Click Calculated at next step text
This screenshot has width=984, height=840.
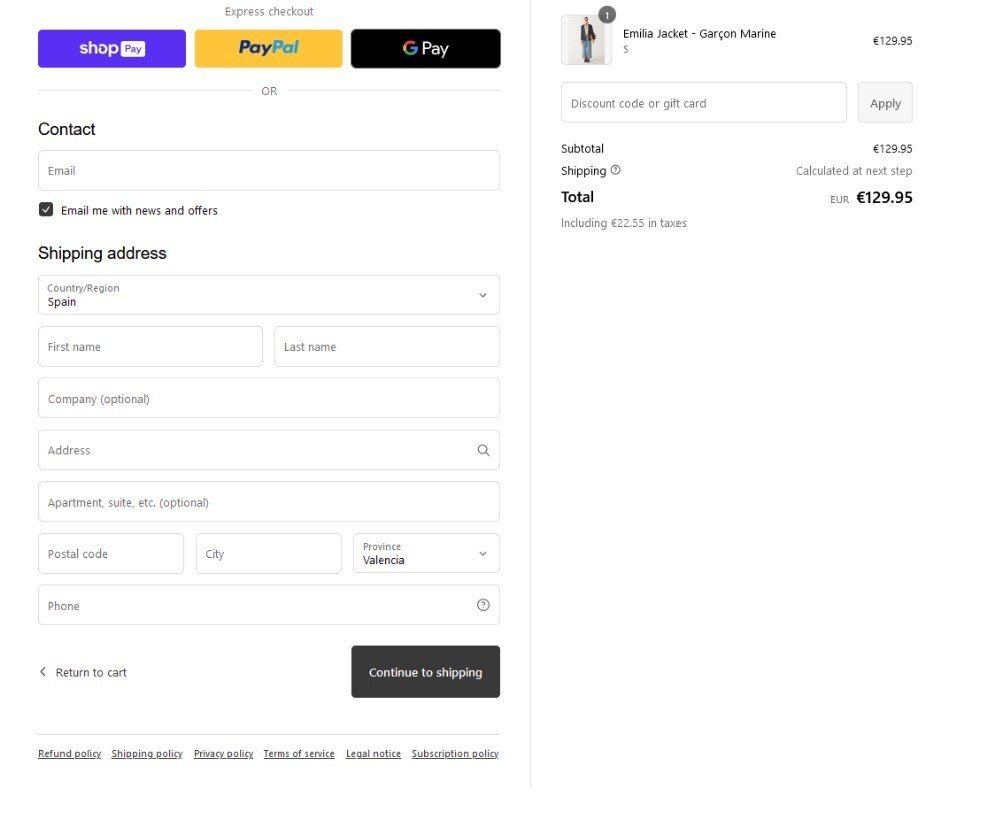point(853,171)
